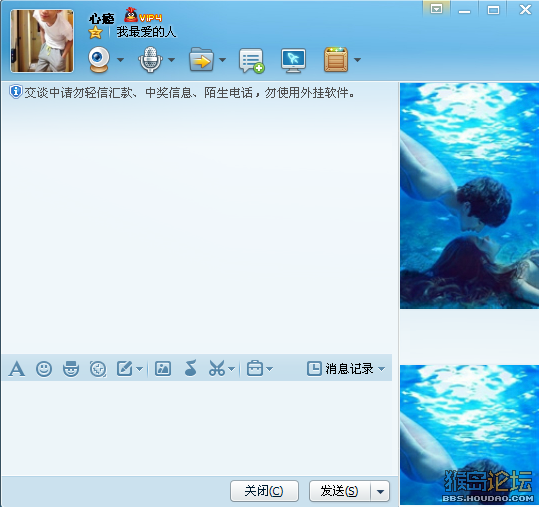Start a video call with webcam icon
Viewport: 539px width, 507px height.
coord(99,60)
